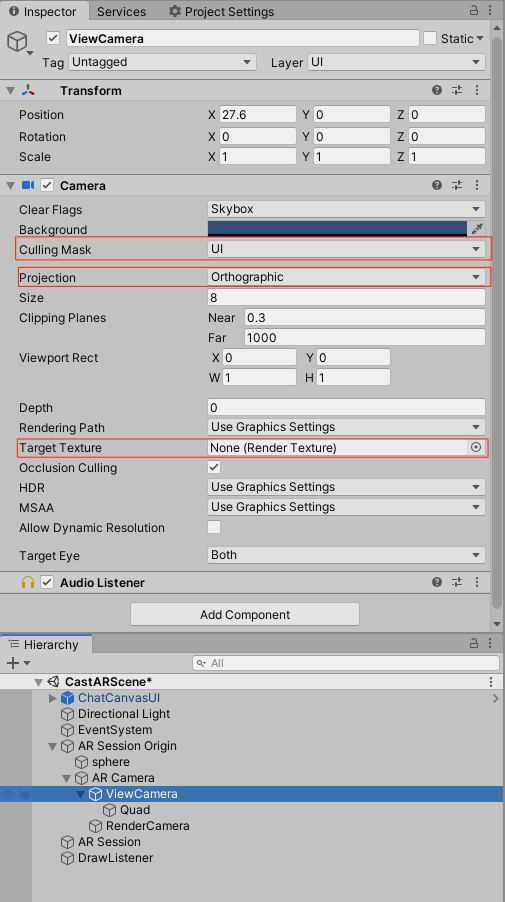Click Inspector panel lock icon

tap(474, 10)
